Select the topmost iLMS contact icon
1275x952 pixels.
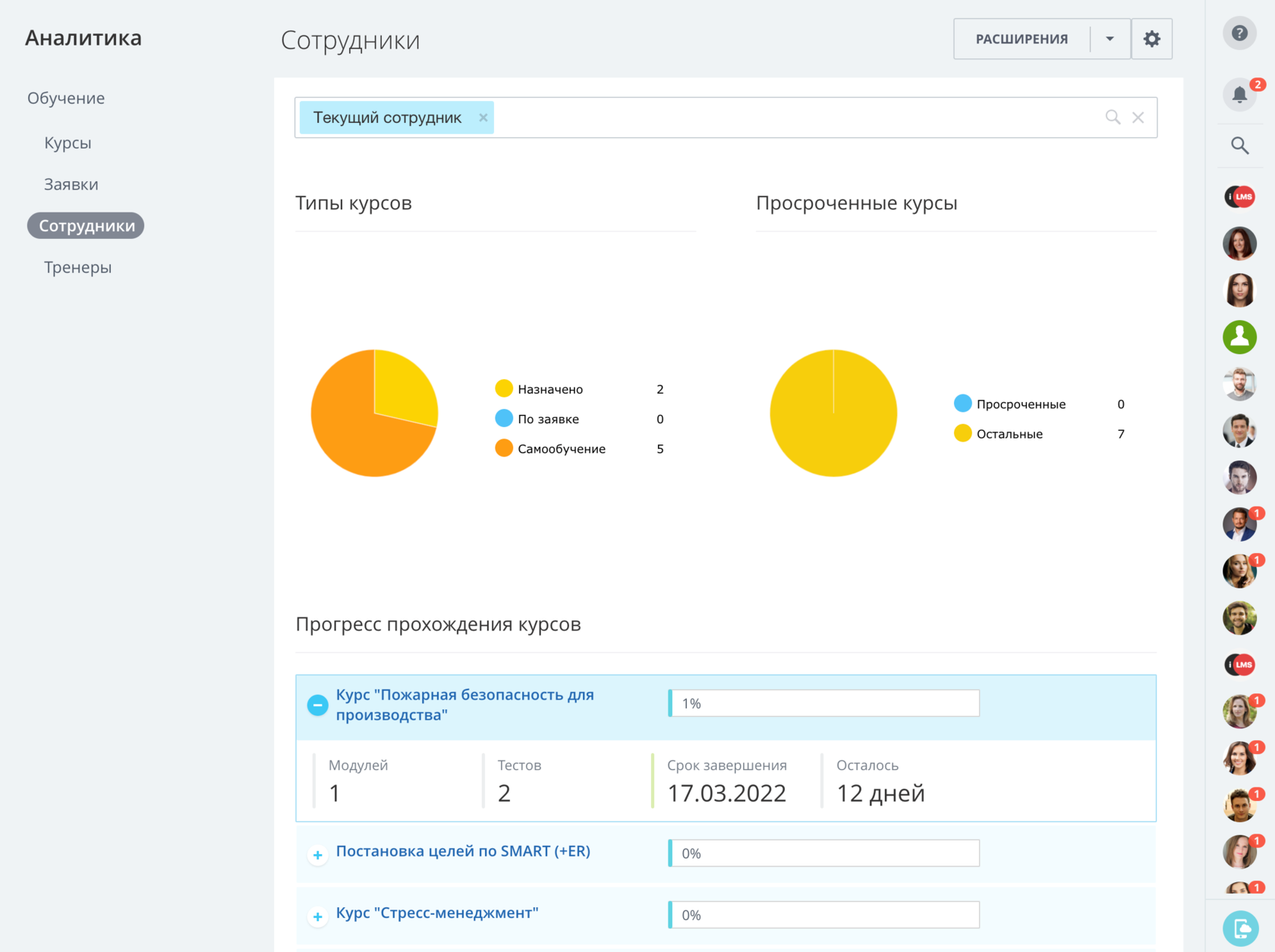[x=1240, y=196]
